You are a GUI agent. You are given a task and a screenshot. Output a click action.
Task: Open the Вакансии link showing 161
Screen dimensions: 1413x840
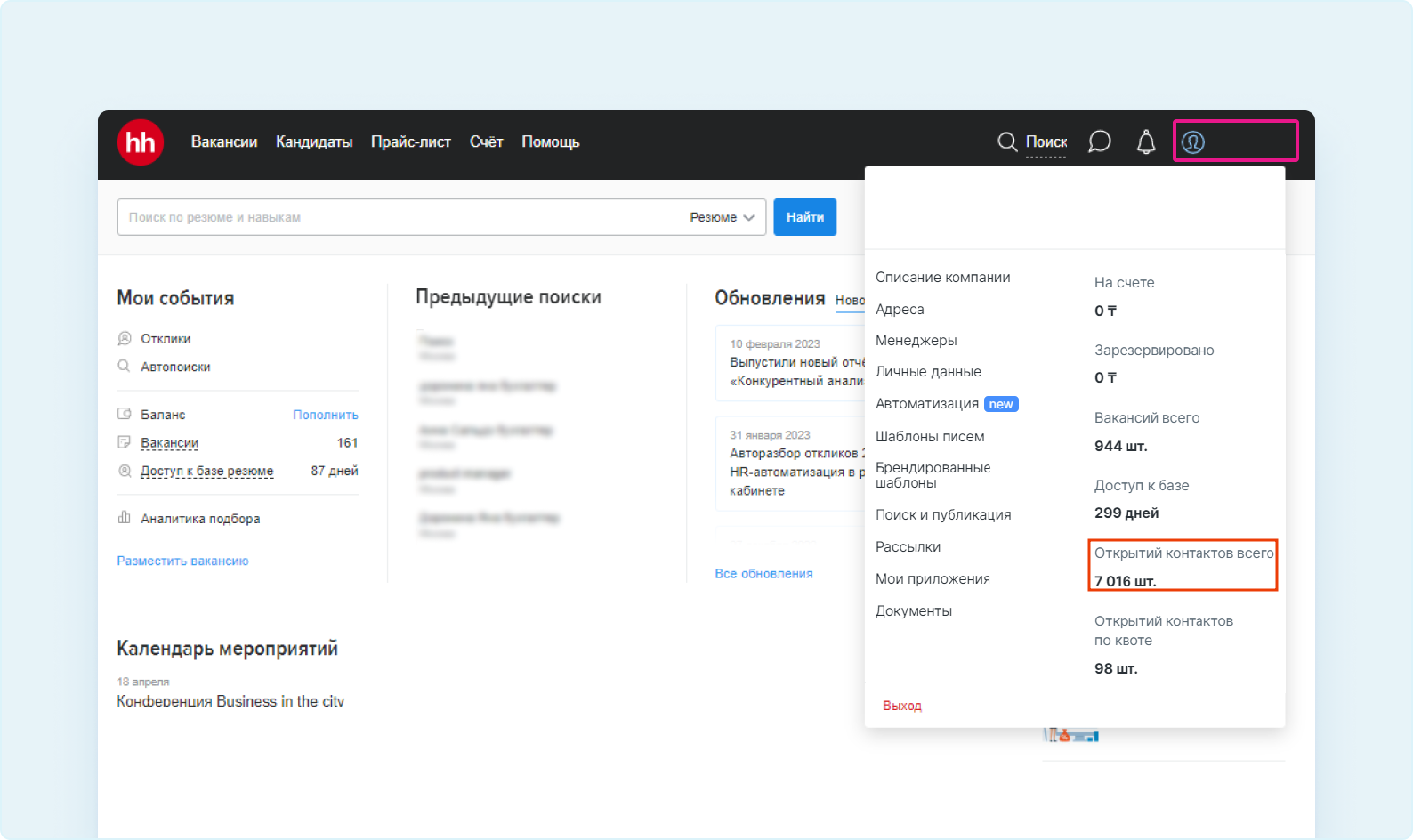coord(169,443)
